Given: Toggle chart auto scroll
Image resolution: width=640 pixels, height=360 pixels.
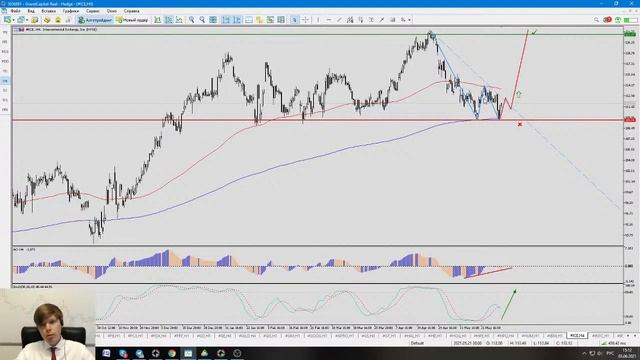Looking at the screenshot, I should point(226,20).
